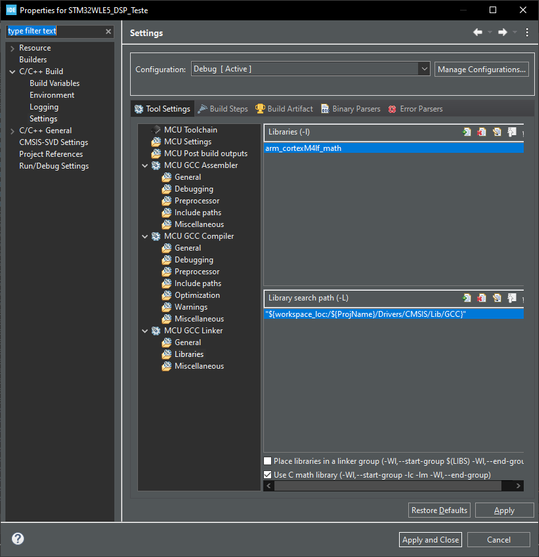Delete entry from Library search path (-L)
Viewport: 539px width, 557px height.
coord(482,298)
